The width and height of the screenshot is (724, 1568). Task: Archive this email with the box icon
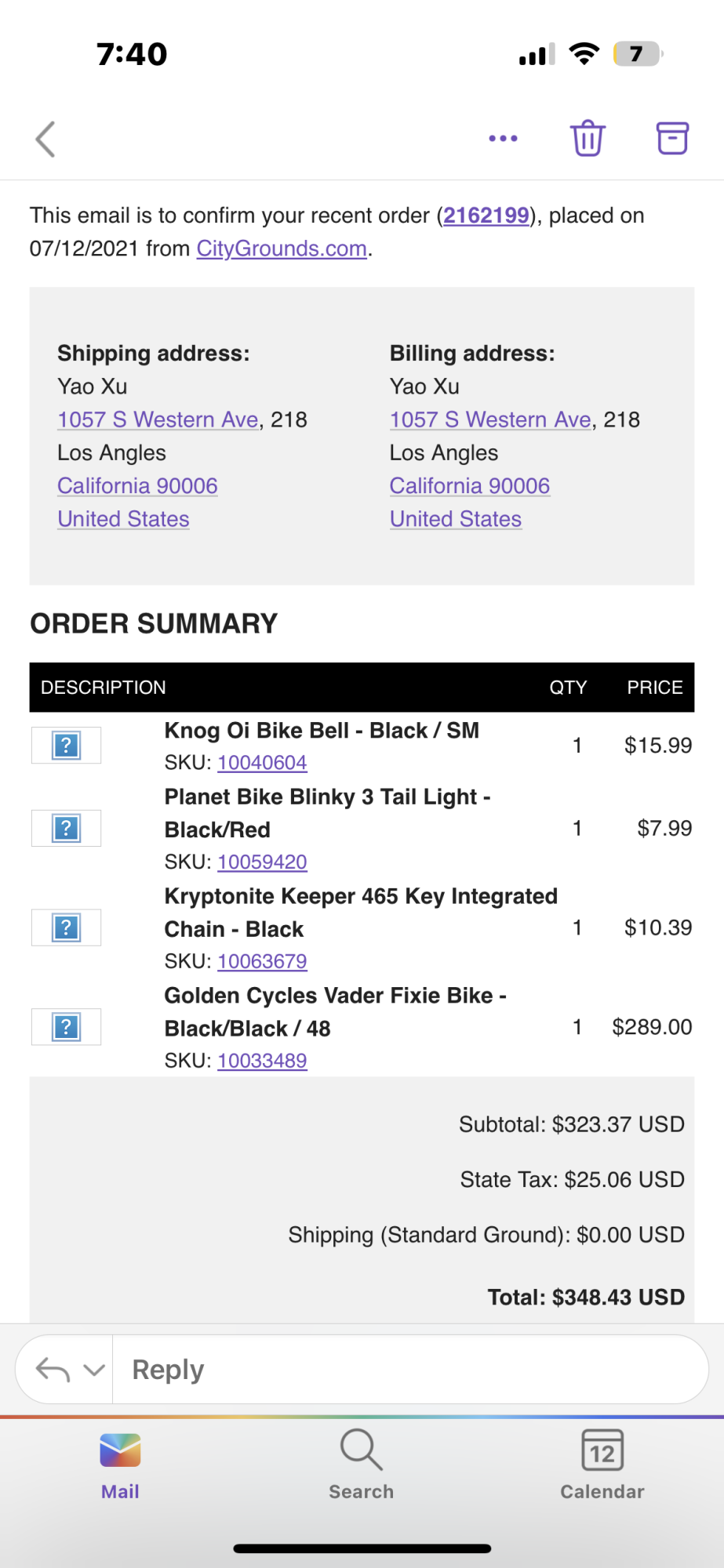[x=672, y=139]
